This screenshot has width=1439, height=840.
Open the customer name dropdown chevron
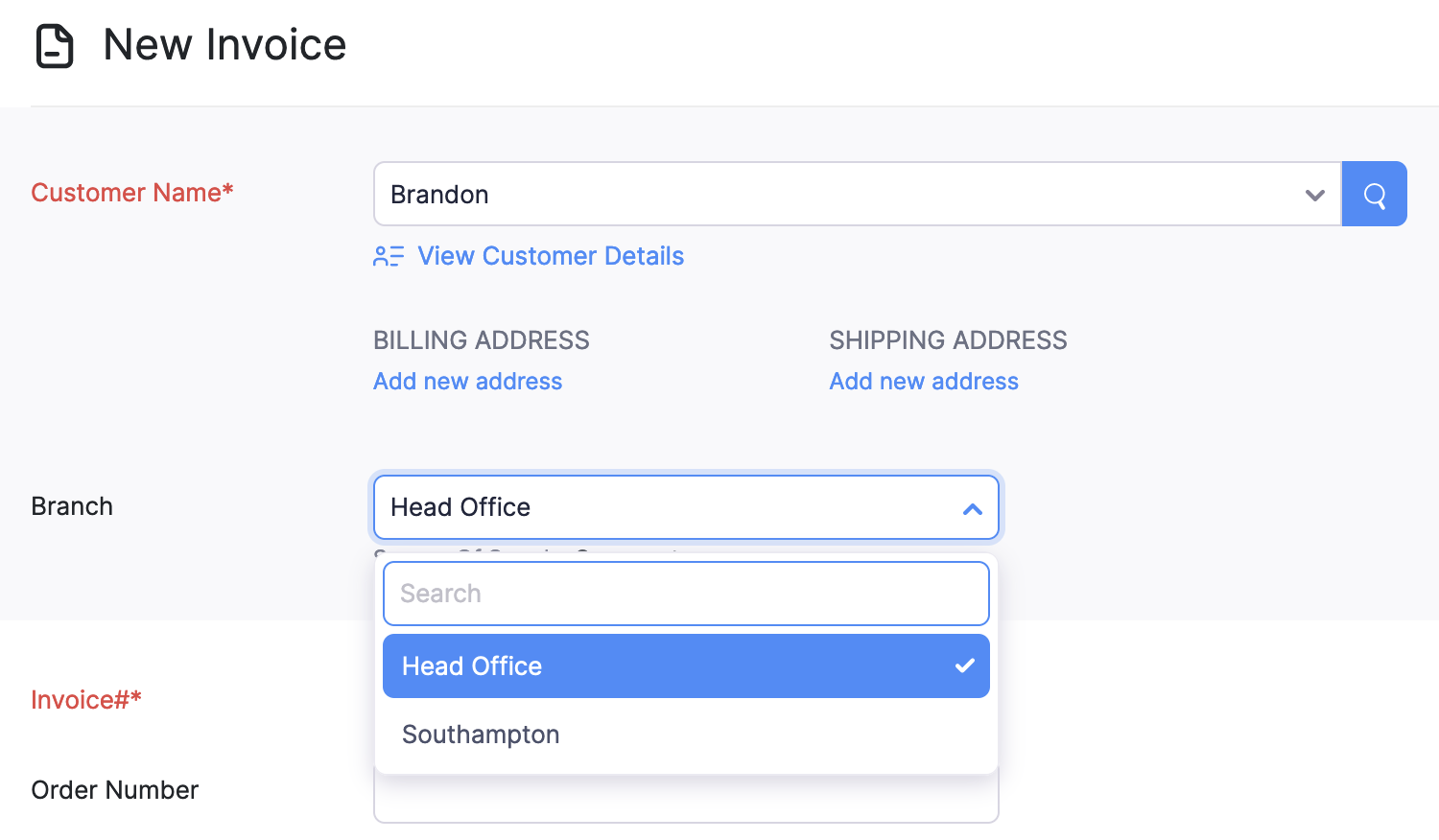coord(1313,195)
